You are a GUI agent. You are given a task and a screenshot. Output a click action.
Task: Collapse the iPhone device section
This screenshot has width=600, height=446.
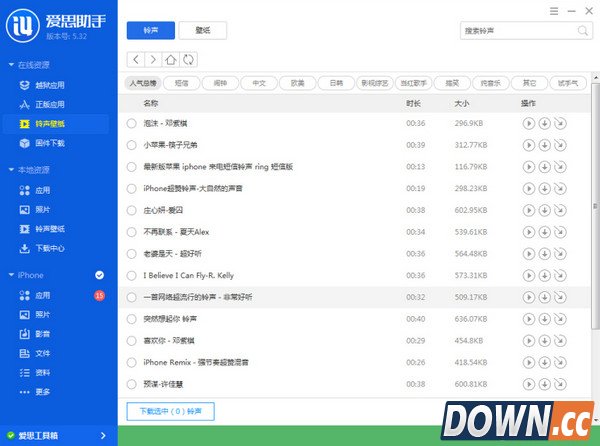point(9,275)
